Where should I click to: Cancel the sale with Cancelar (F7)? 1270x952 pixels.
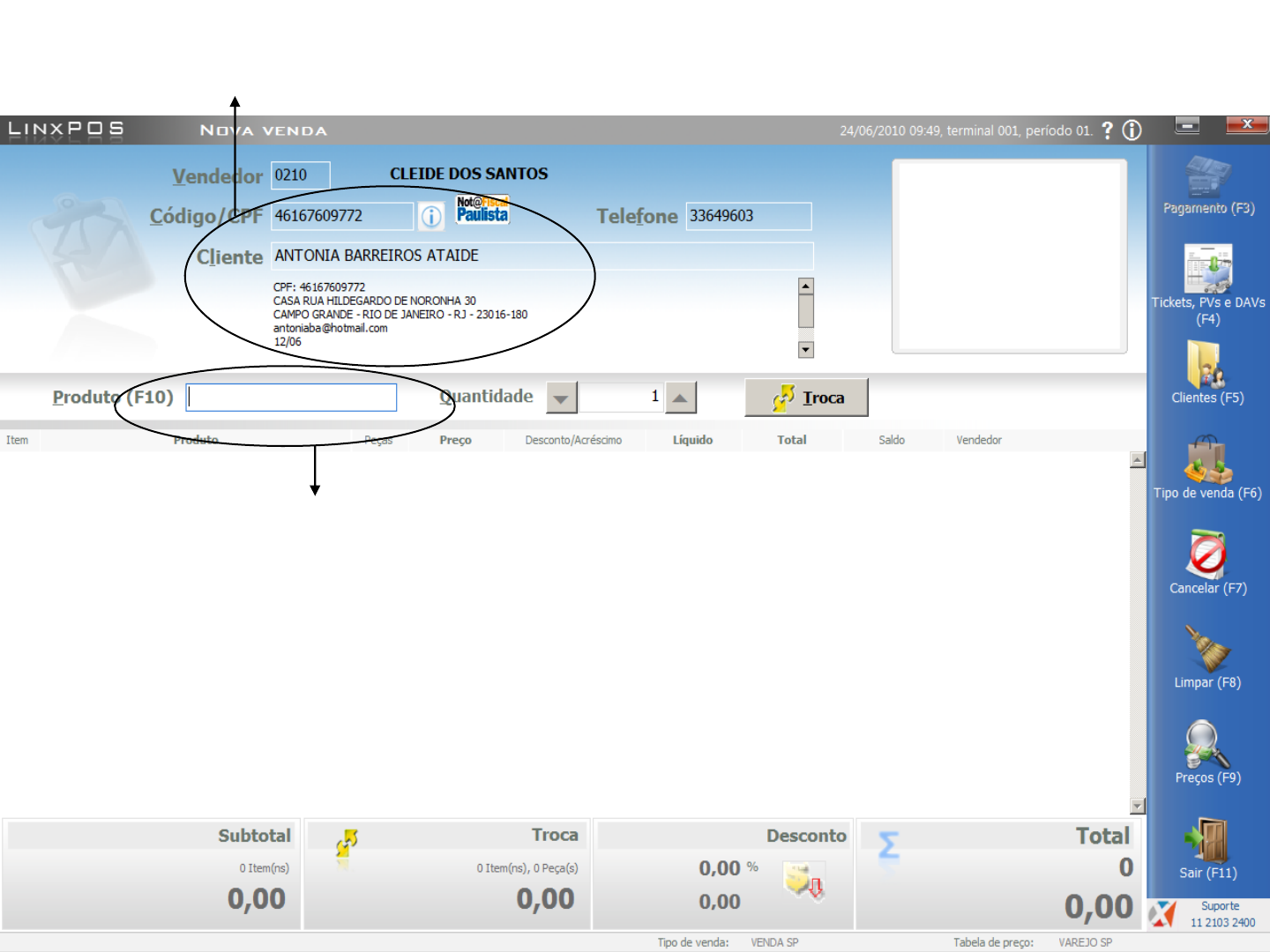[x=1207, y=562]
